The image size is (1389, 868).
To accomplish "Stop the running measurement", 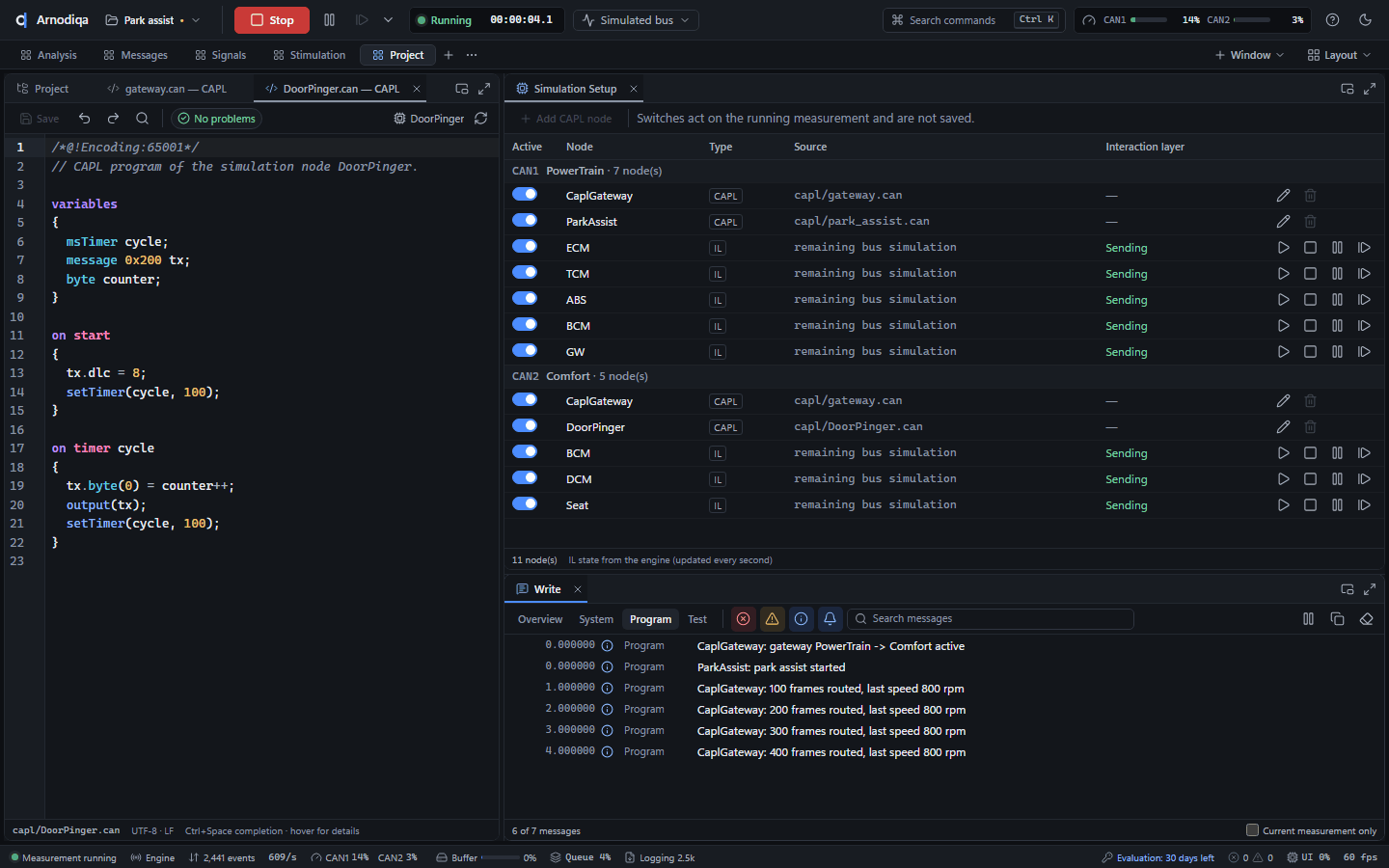I will pyautogui.click(x=272, y=20).
